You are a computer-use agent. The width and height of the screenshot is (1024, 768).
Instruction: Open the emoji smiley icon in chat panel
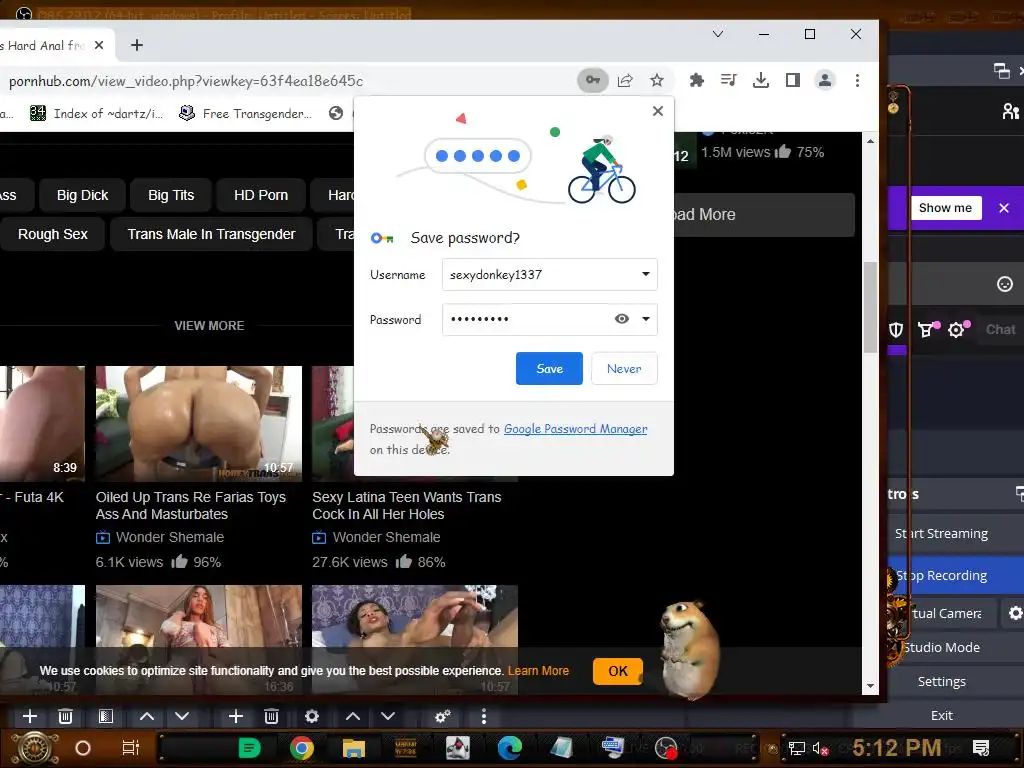[x=1004, y=284]
